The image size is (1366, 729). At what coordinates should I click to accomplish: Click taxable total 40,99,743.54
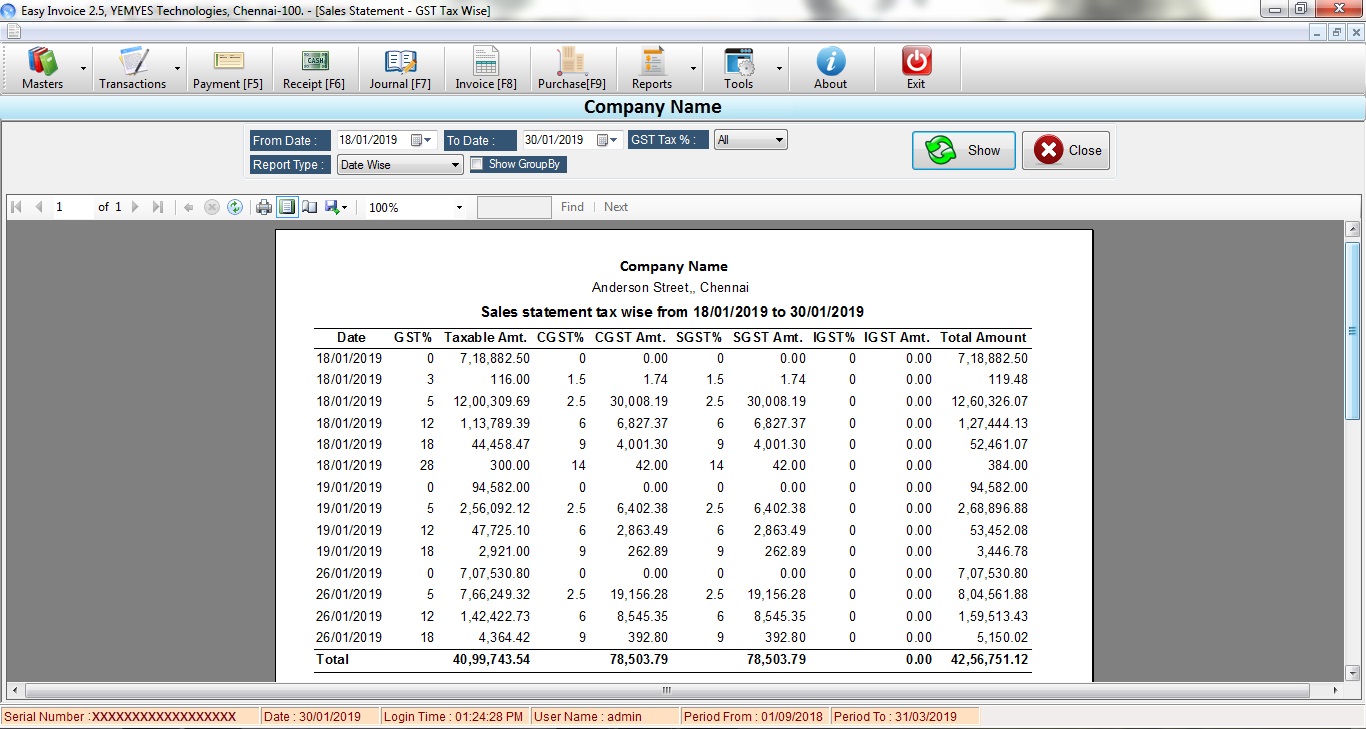491,659
